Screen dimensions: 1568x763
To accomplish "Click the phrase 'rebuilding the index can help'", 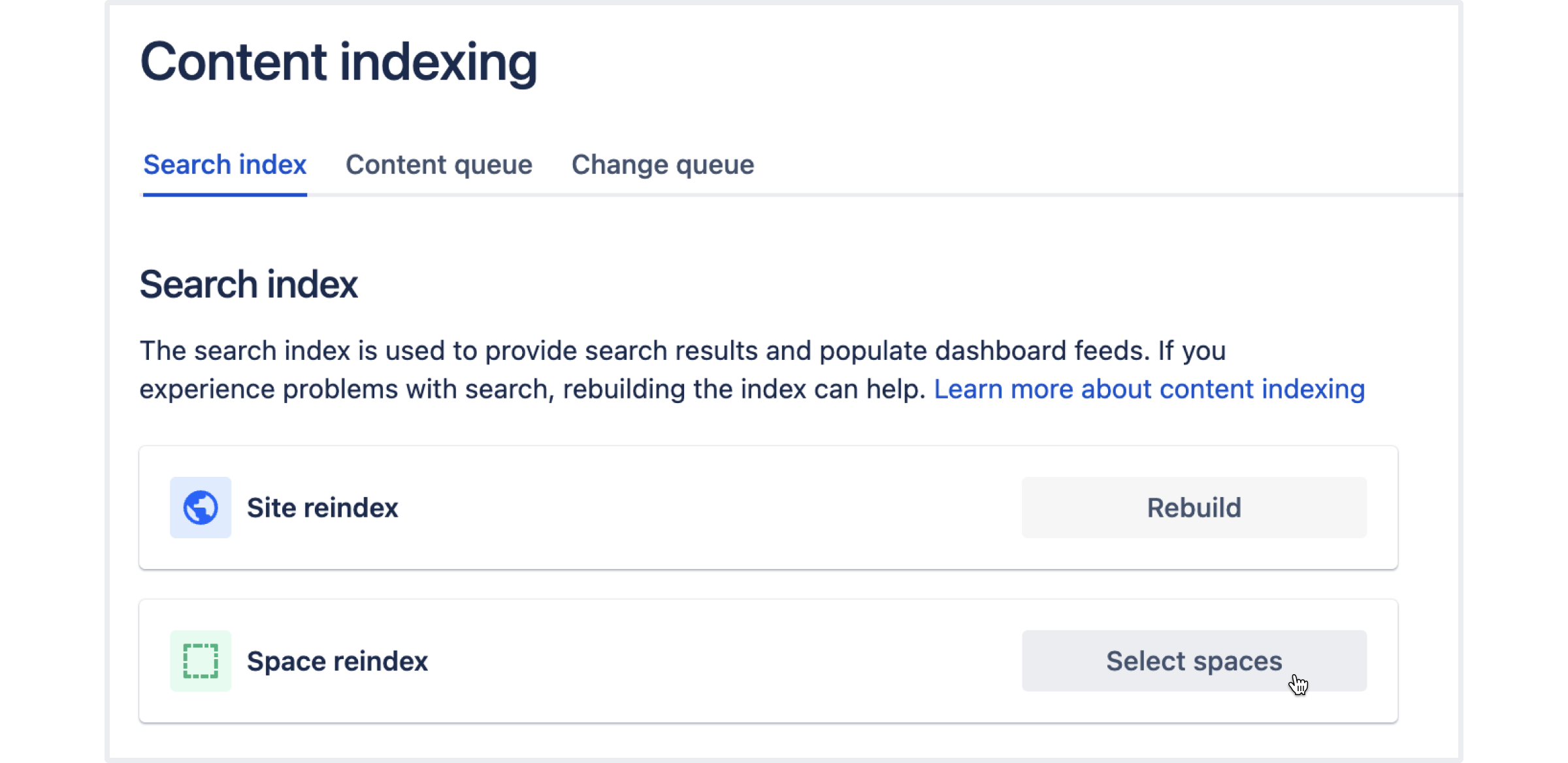I will click(x=744, y=389).
